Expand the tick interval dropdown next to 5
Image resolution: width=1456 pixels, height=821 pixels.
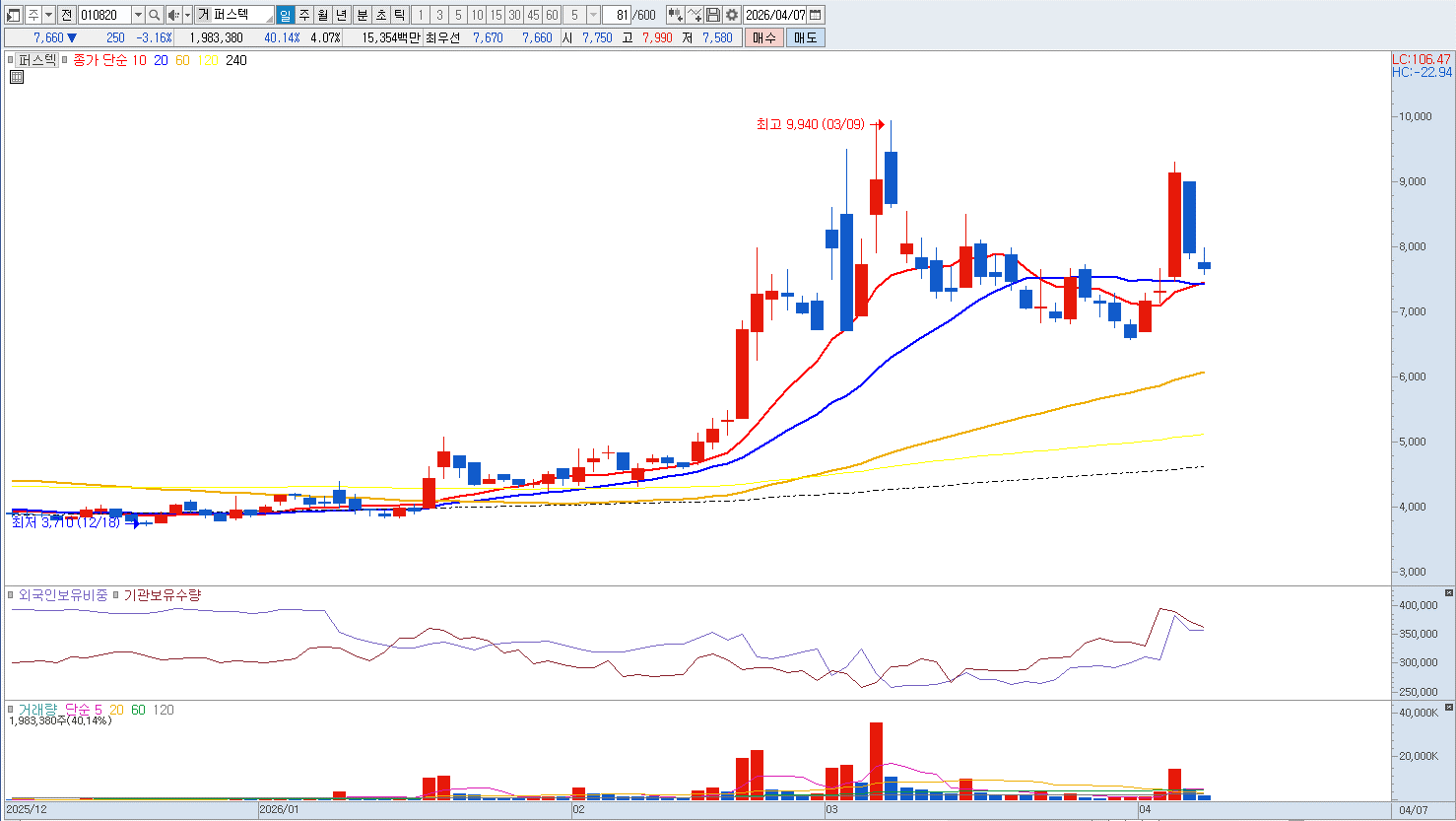click(593, 15)
